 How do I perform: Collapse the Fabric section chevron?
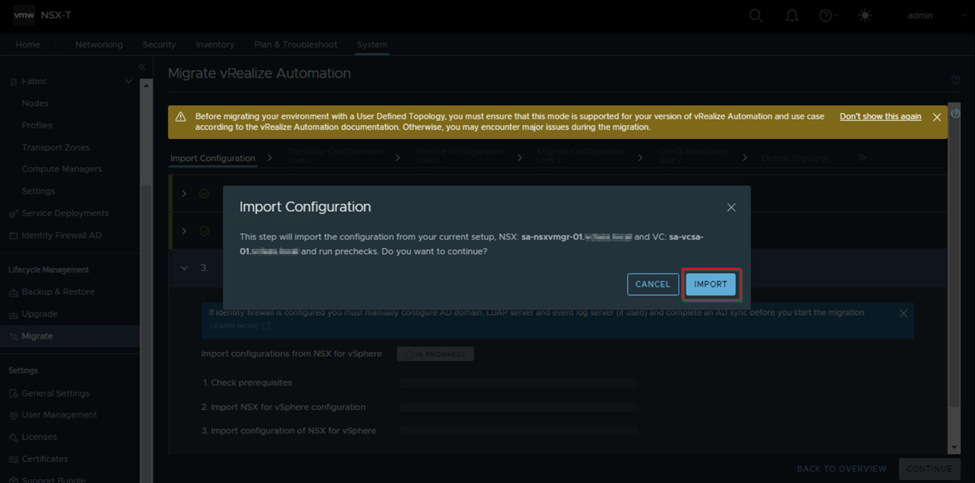[128, 81]
